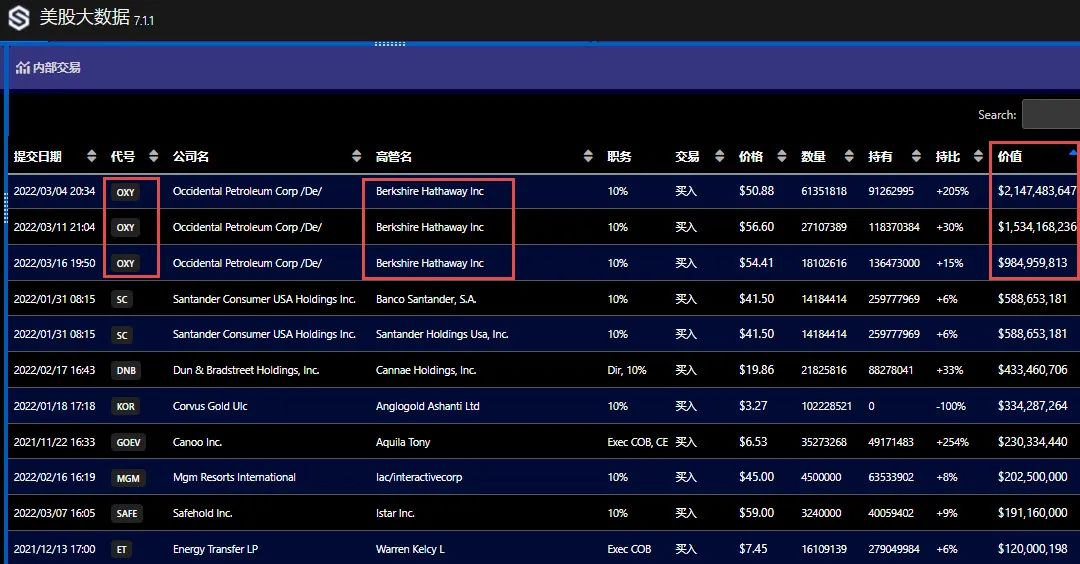Select the GOEV ticker badge
Viewport: 1080px width, 564px height.
coord(128,442)
